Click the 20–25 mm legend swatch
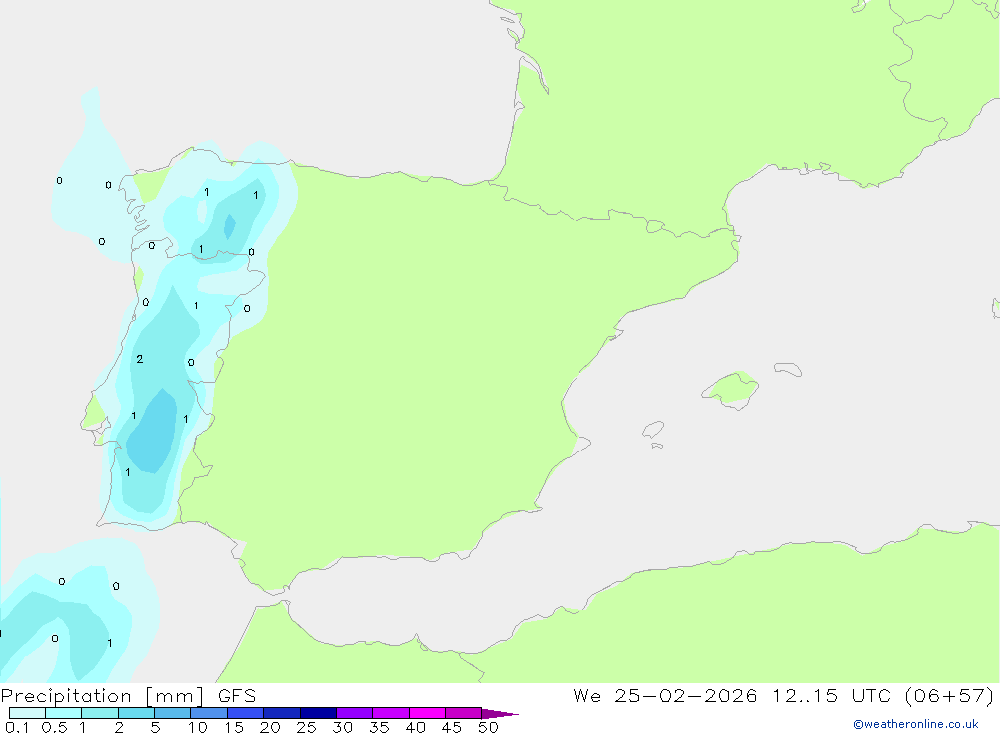 click(x=281, y=713)
